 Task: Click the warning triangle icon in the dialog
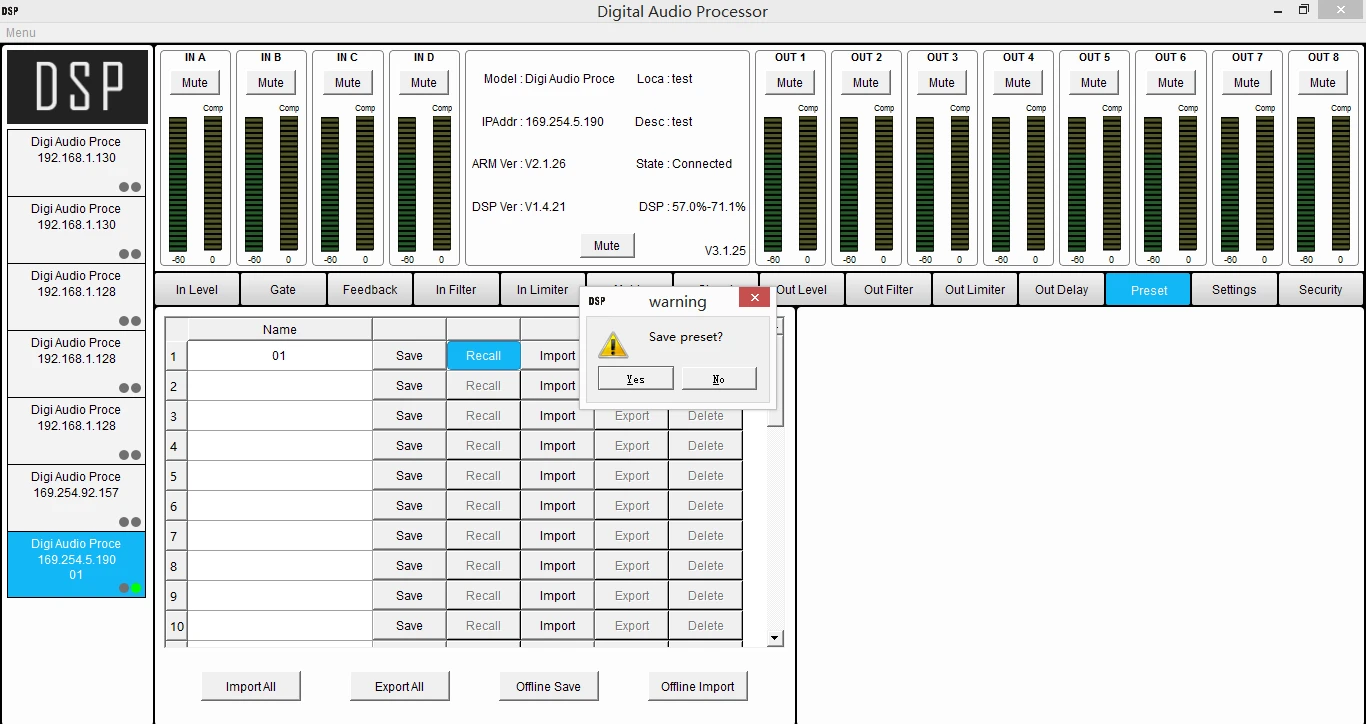(x=612, y=344)
